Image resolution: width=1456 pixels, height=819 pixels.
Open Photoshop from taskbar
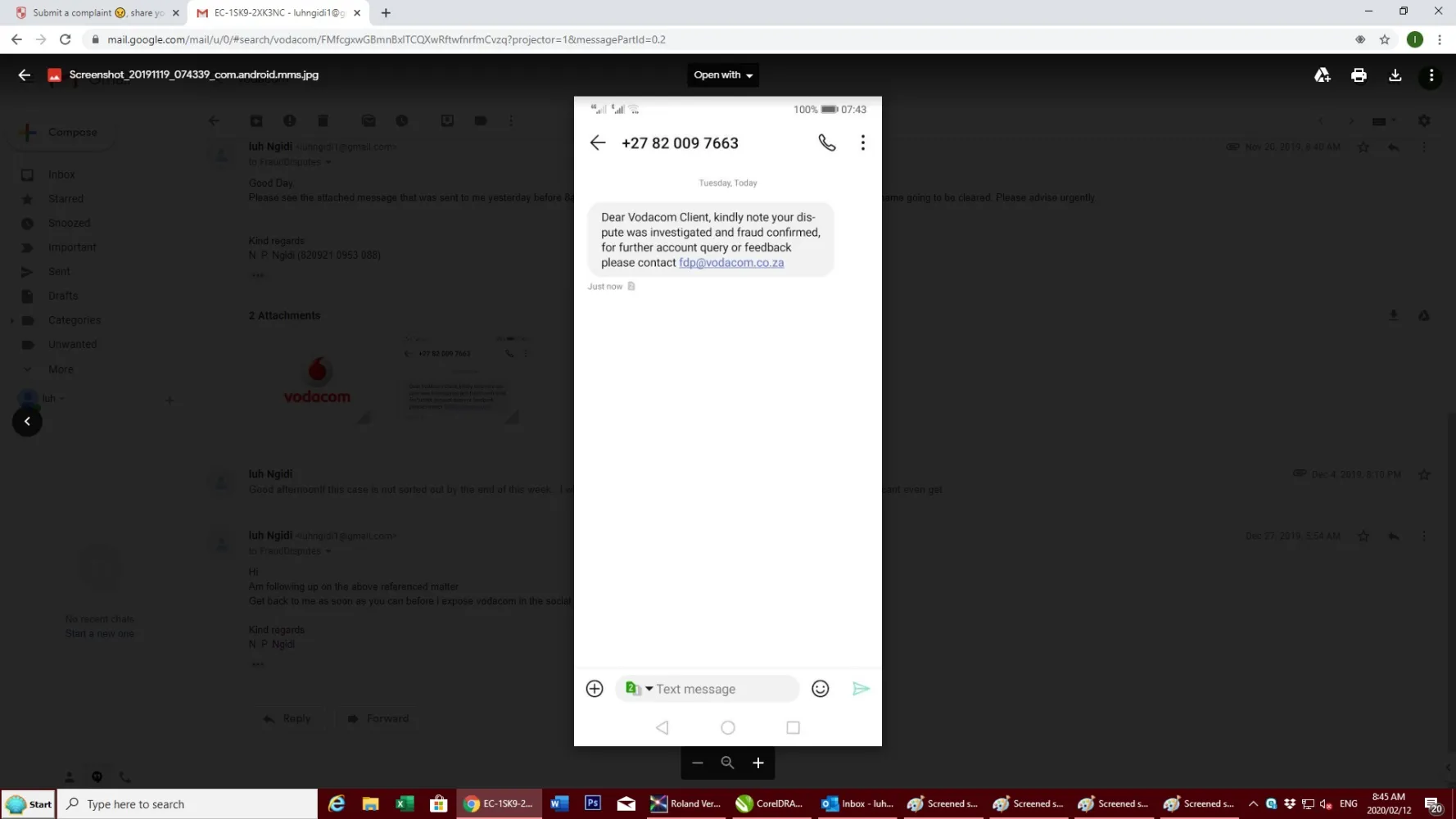coord(593,803)
